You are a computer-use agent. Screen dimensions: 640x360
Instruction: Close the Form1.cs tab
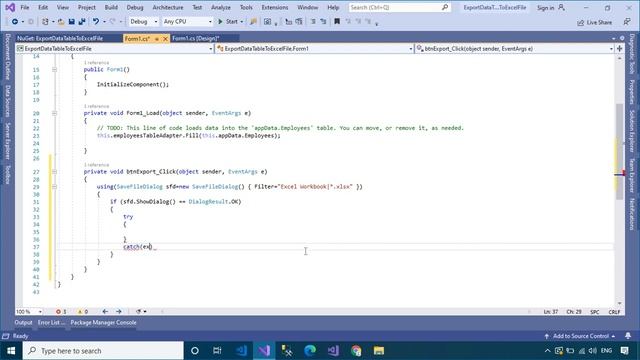[165, 39]
